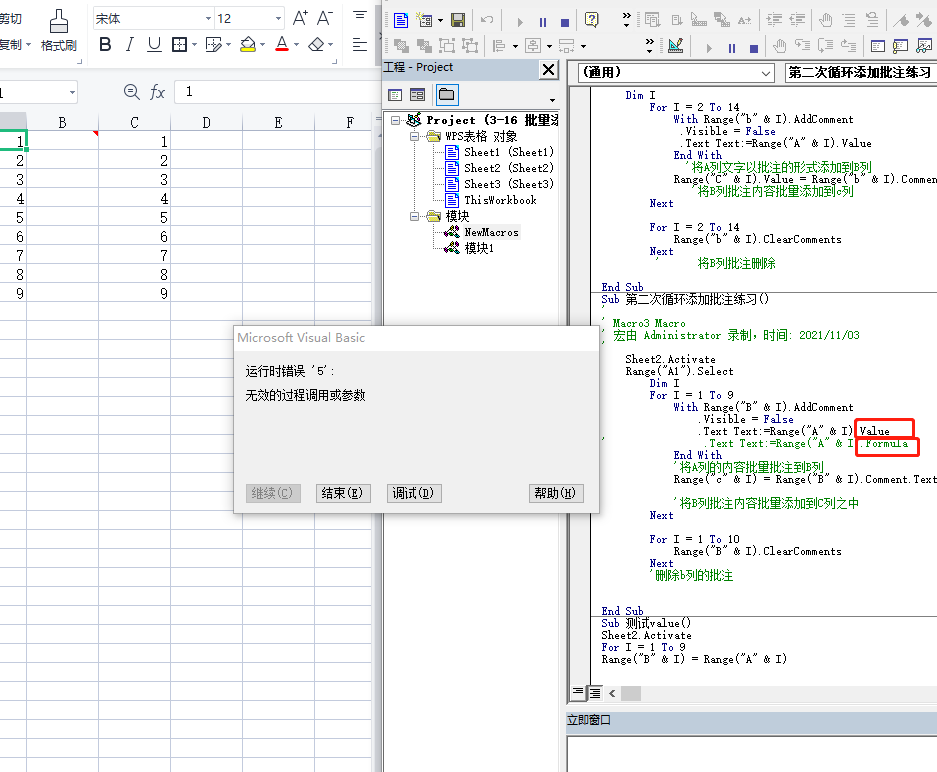Viewport: 937px width, 772px height.
Task: Click Run Sub in the Standard toolbar
Action: pyautogui.click(x=520, y=22)
